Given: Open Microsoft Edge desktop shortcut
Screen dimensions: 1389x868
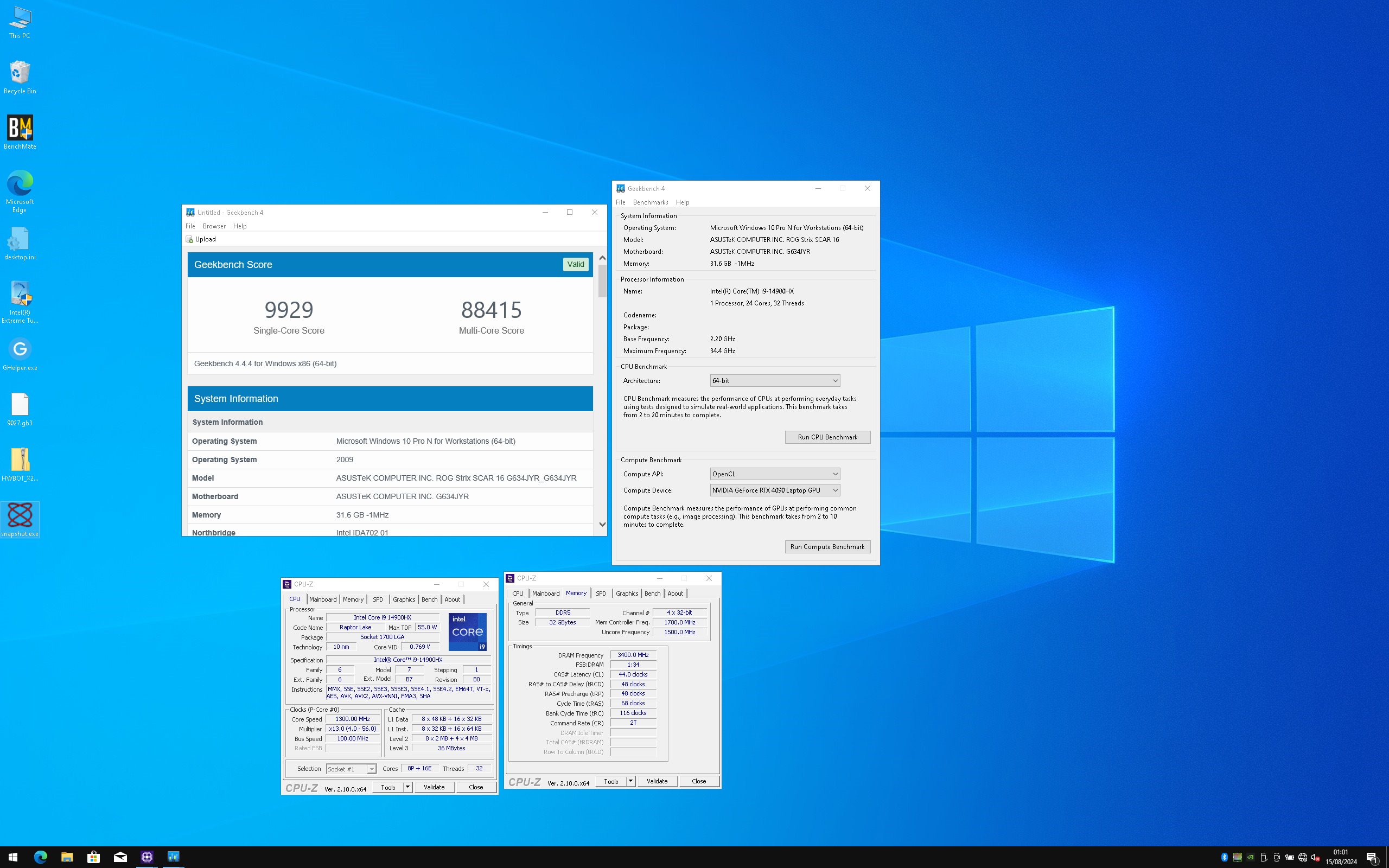Looking at the screenshot, I should [20, 192].
